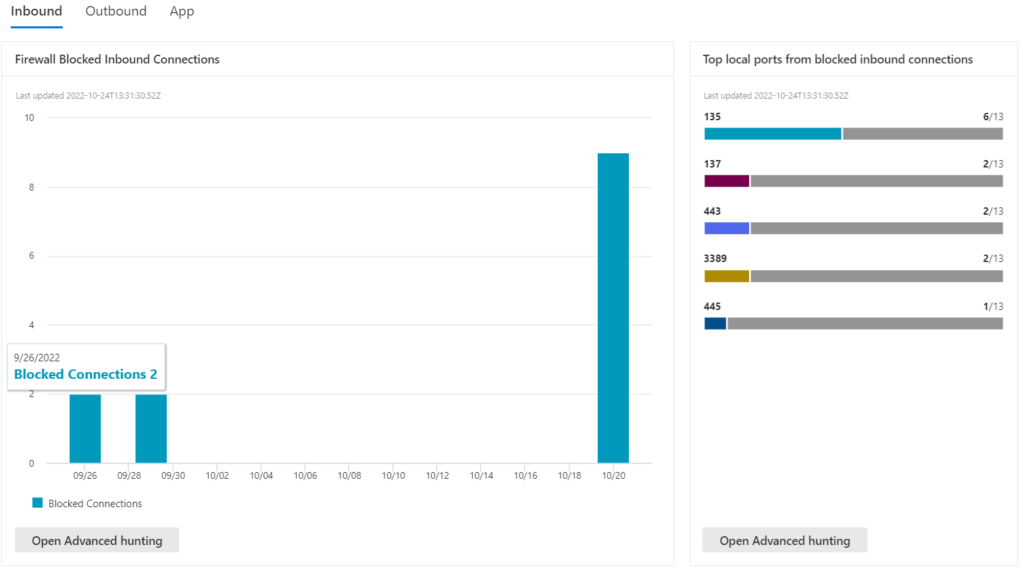This screenshot has width=1024, height=572.
Task: Click the 09/26 blocked connections bar
Action: (85, 428)
